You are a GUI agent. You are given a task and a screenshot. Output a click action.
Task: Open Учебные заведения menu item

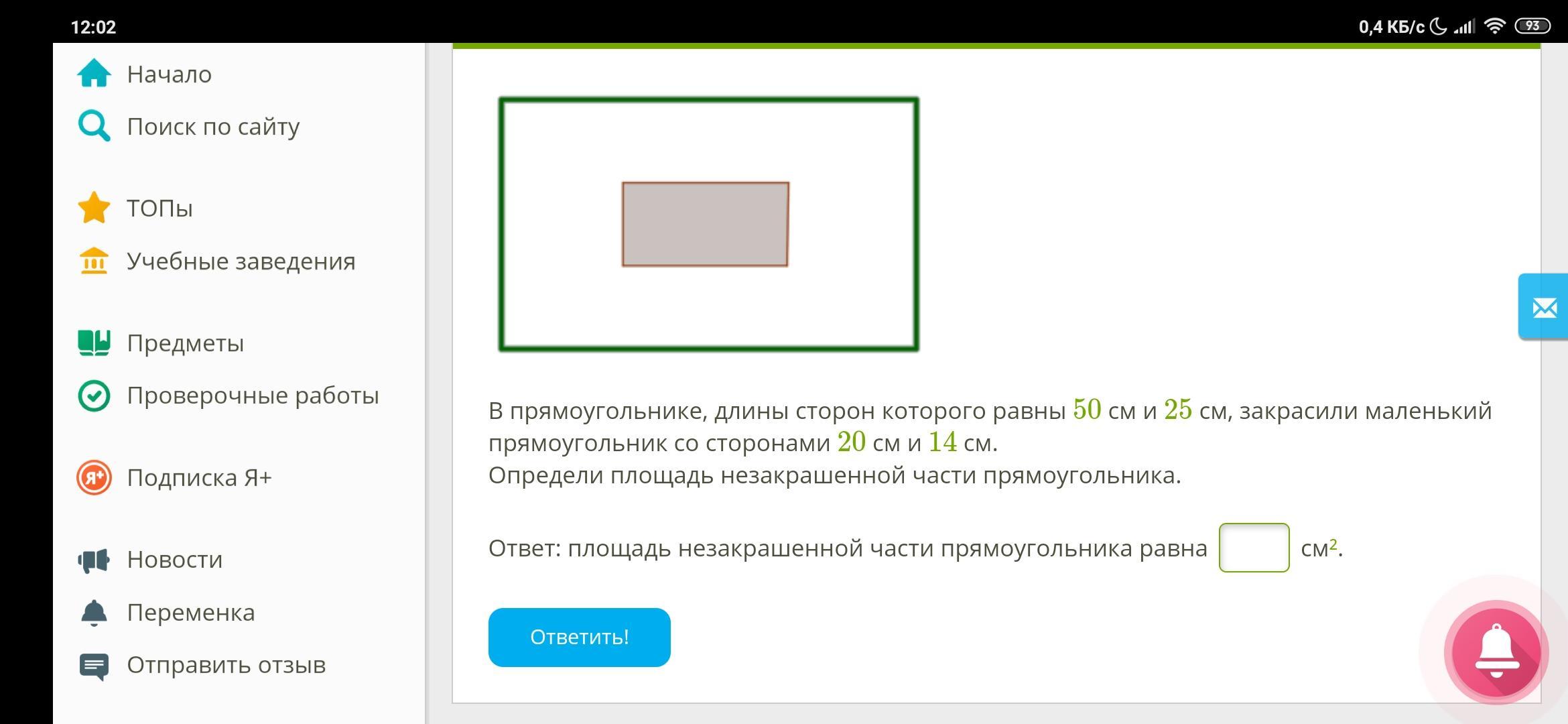(241, 261)
